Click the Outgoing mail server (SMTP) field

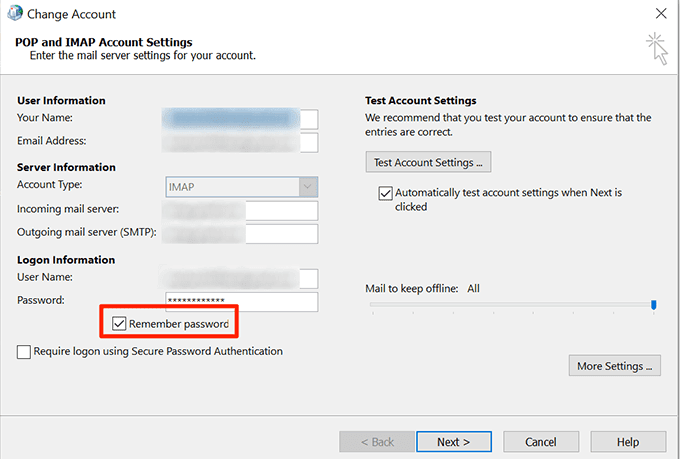click(x=241, y=233)
